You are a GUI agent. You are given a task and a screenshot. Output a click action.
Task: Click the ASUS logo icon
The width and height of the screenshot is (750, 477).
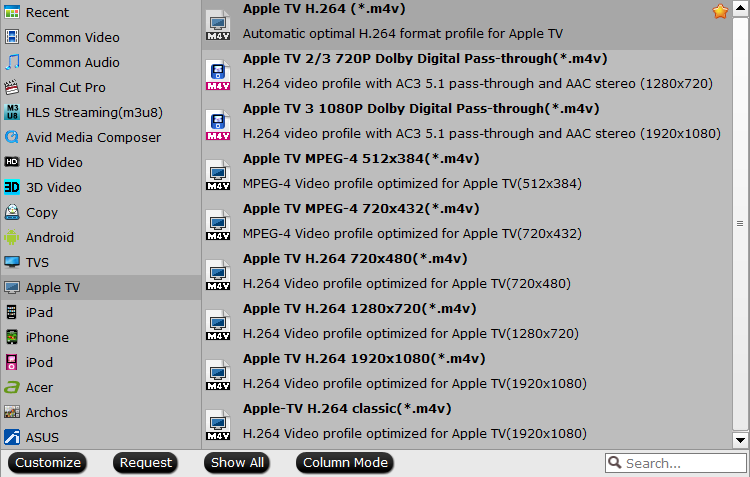tap(12, 437)
